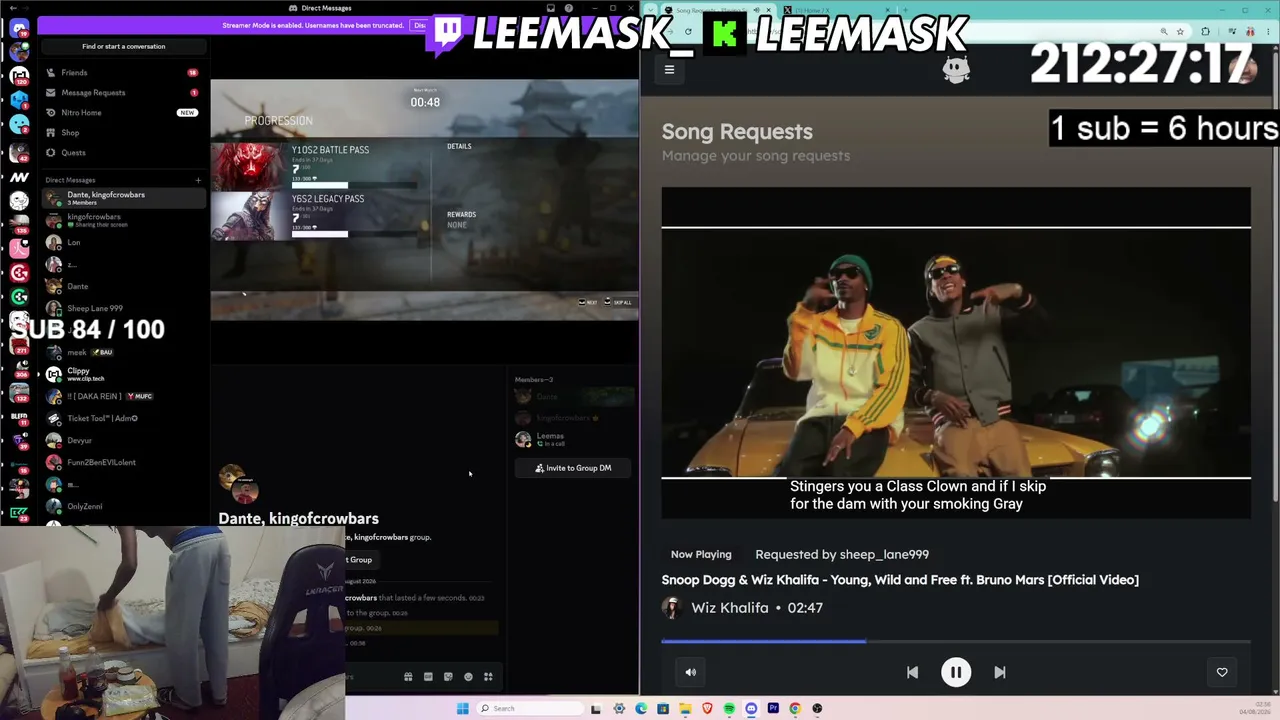Open the Sheep Lane 999 direct message
This screenshot has width=1280, height=720.
pyautogui.click(x=124, y=308)
